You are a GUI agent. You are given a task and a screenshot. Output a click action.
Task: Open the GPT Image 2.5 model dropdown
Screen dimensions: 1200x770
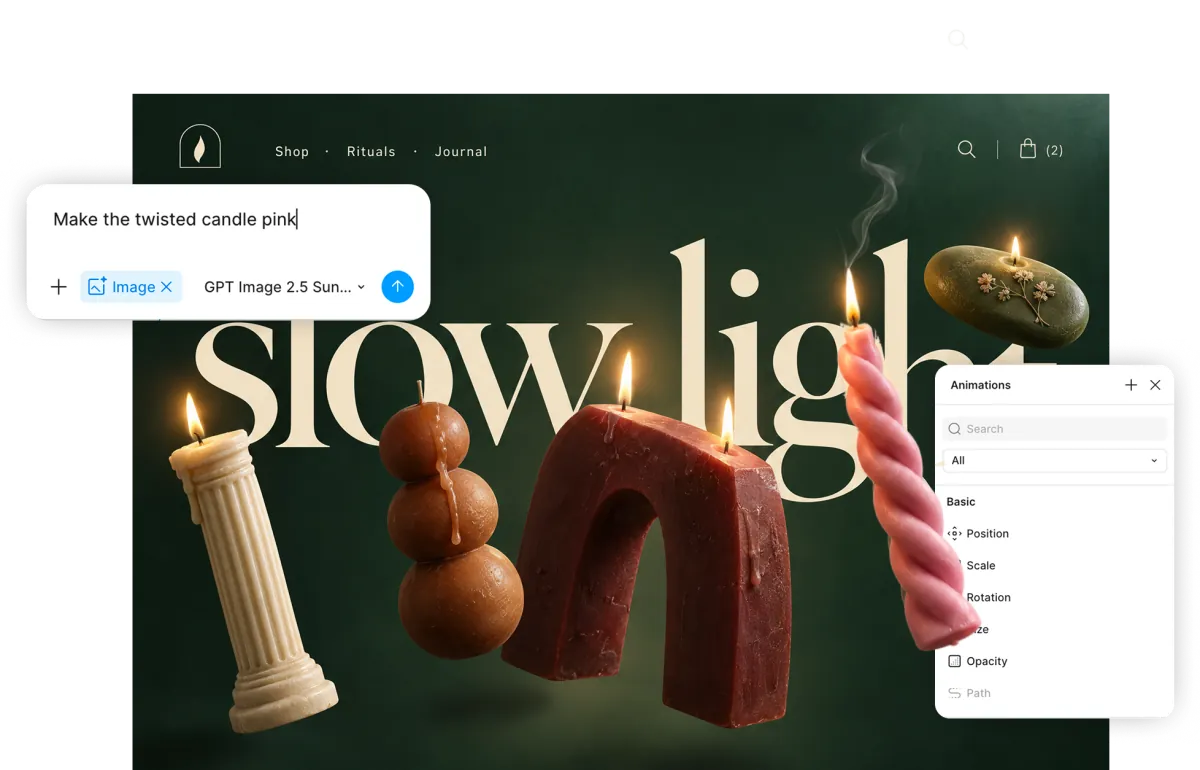coord(285,287)
